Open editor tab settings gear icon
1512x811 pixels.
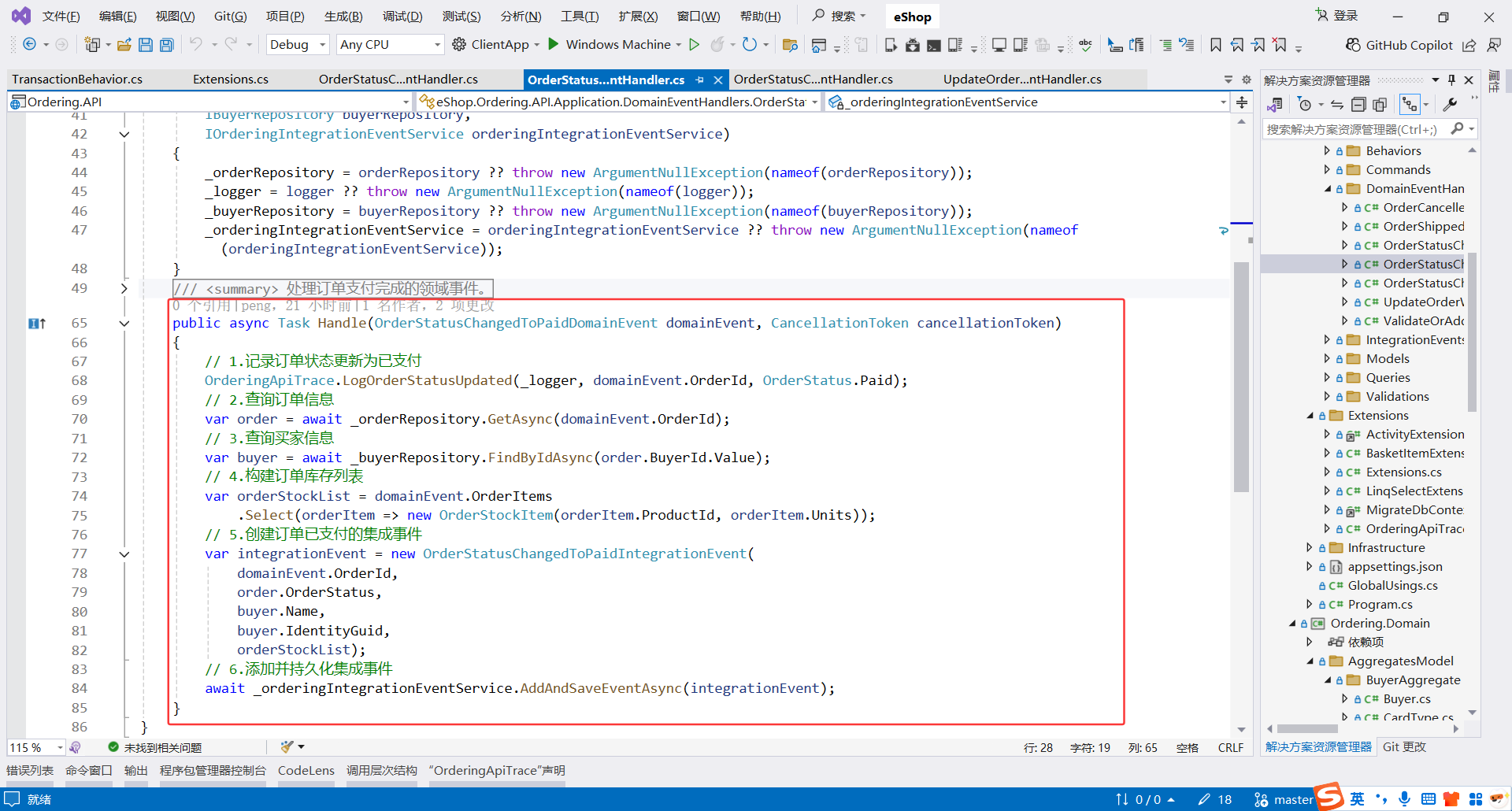click(x=1247, y=80)
